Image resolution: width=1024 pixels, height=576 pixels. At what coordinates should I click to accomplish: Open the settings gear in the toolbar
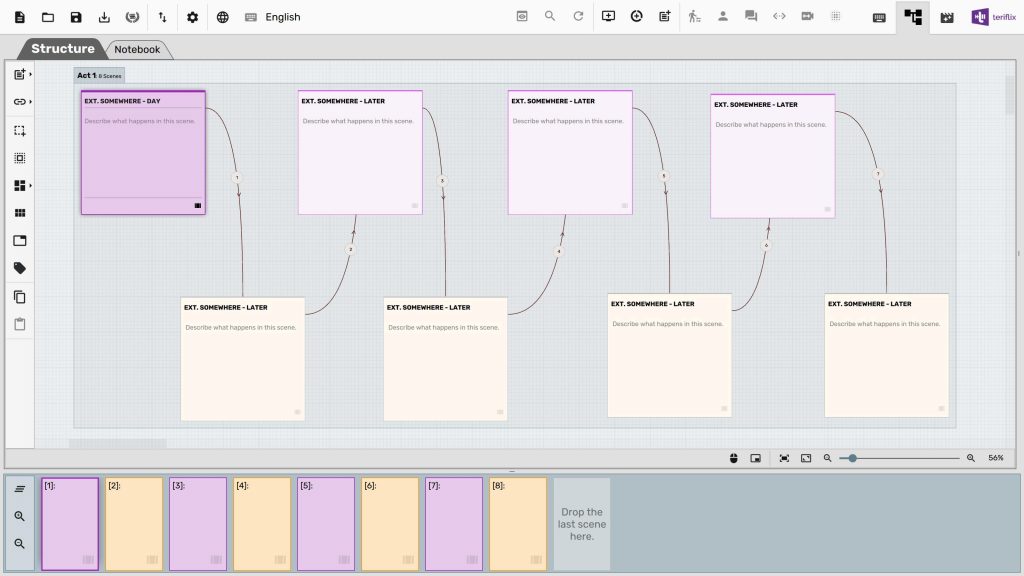click(193, 17)
